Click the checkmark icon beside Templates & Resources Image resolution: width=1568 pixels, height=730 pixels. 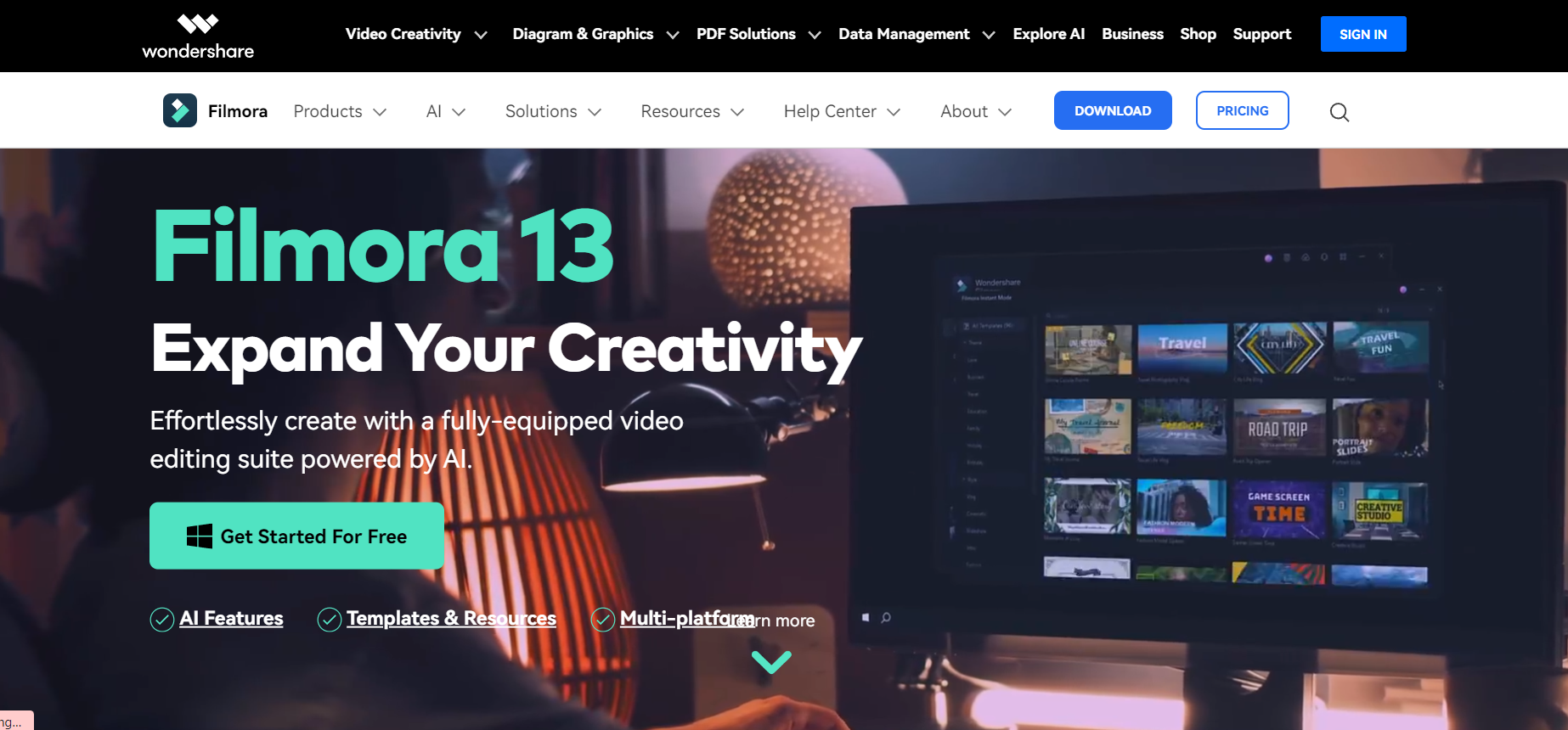330,620
